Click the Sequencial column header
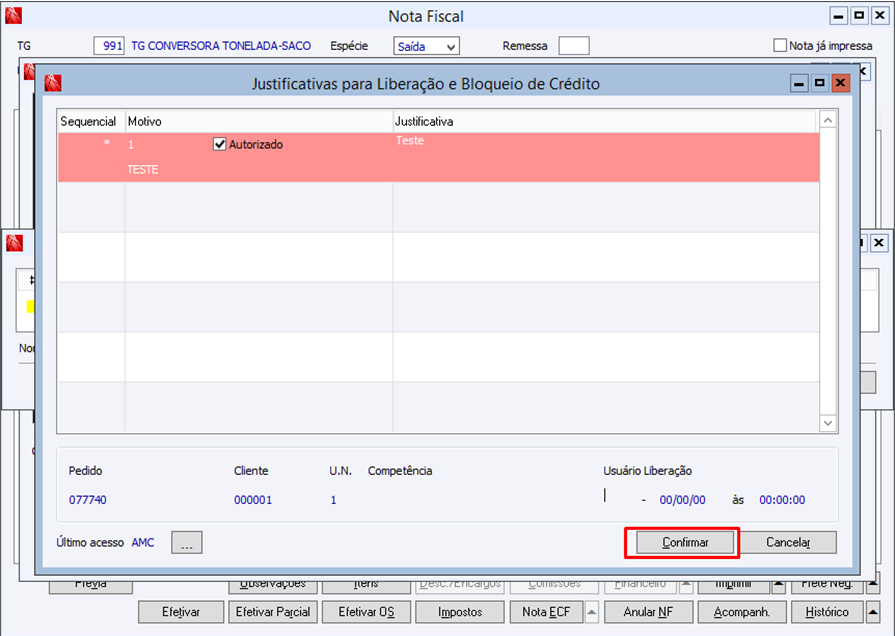895x636 pixels. click(91, 122)
